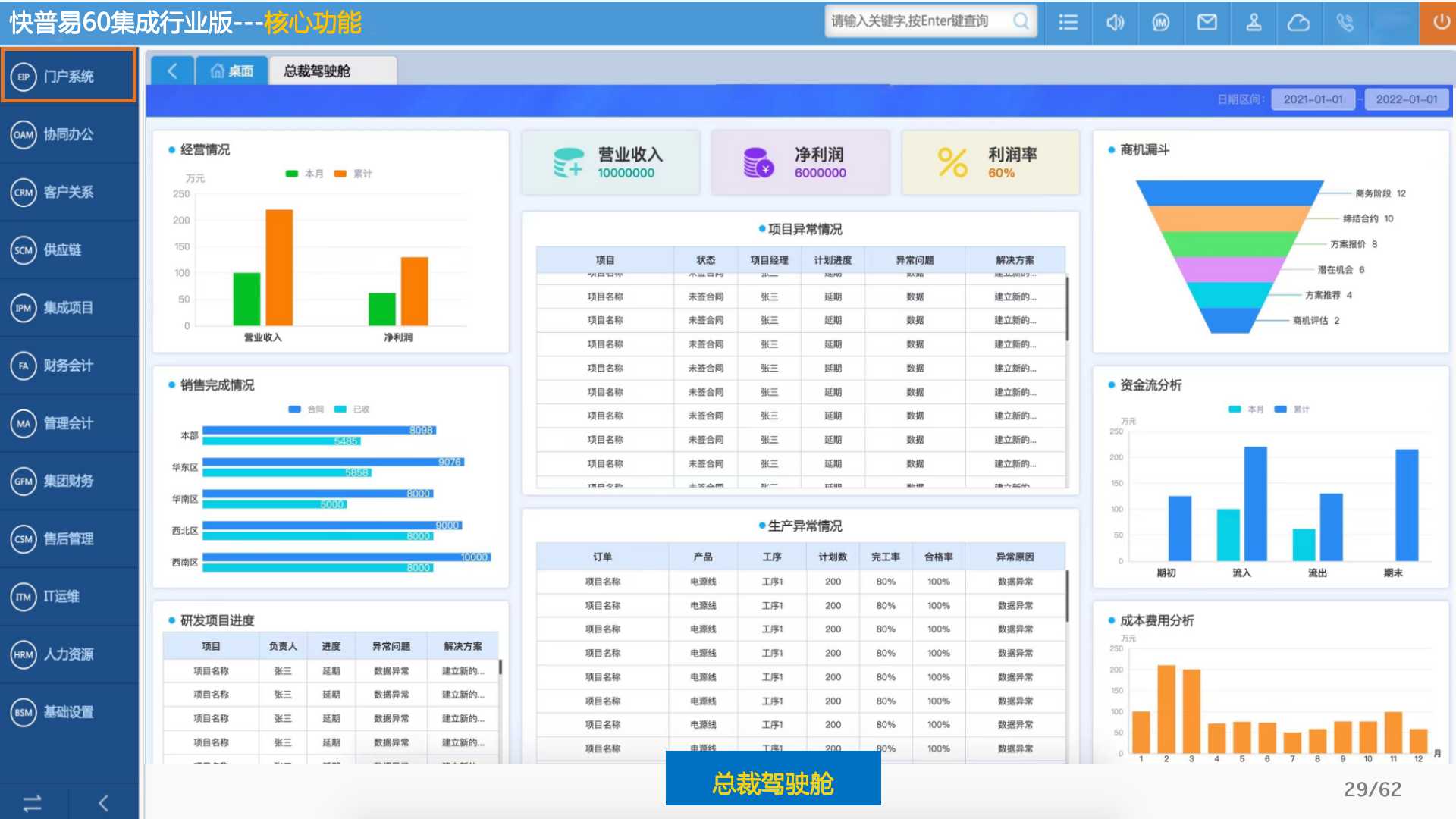The image size is (1456, 819).
Task: Switch to 桌面 tab
Action: 232,71
